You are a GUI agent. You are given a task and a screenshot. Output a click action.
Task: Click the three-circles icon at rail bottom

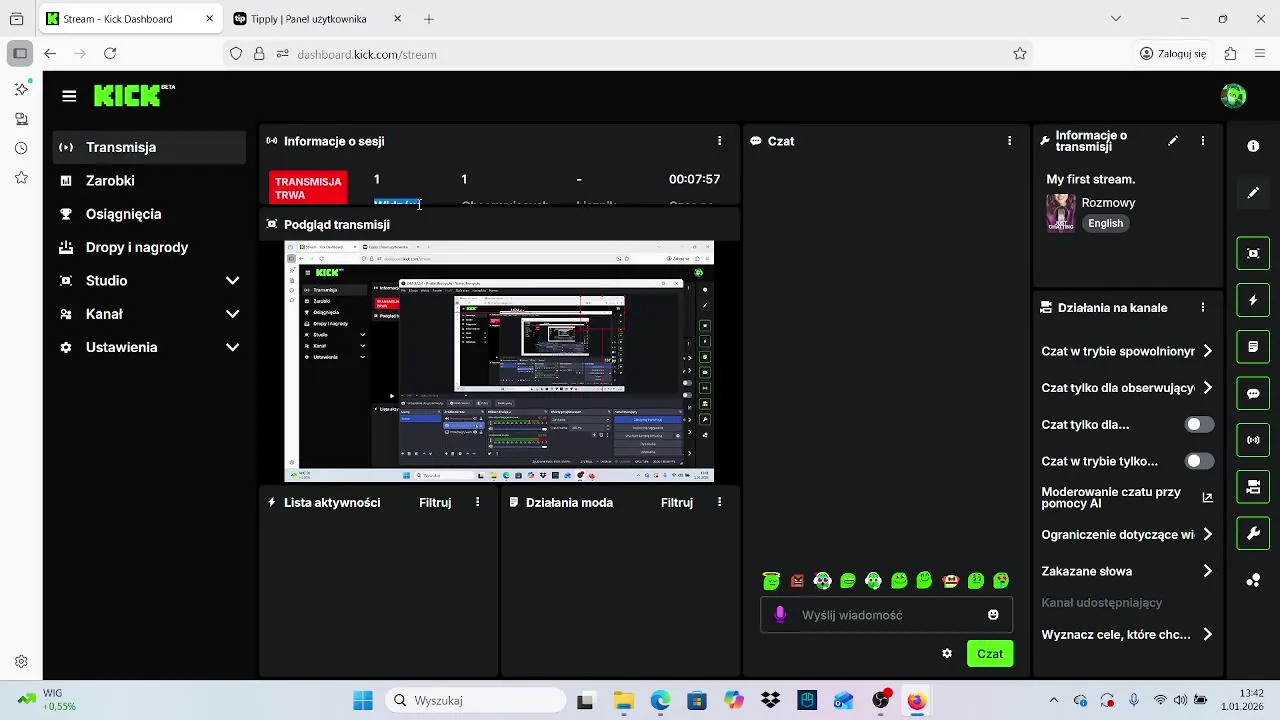(x=1253, y=580)
